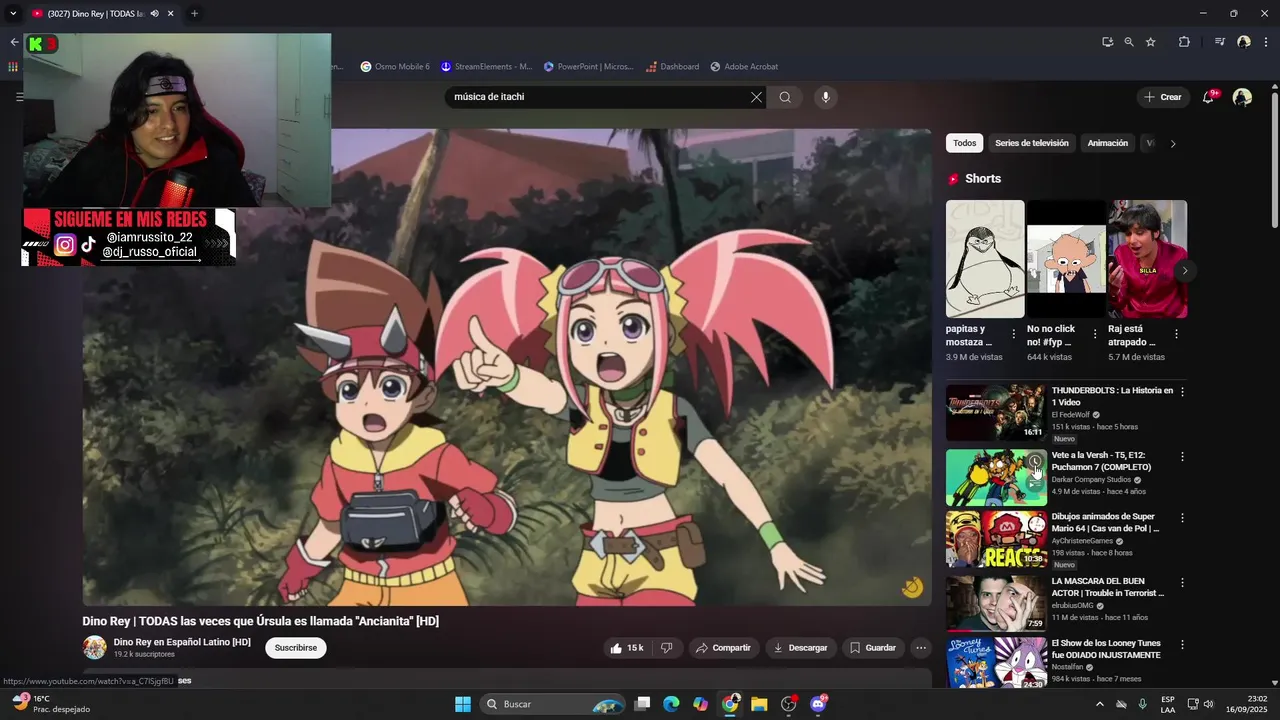
Task: Open options for 'No no click' Short
Action: tap(1094, 334)
